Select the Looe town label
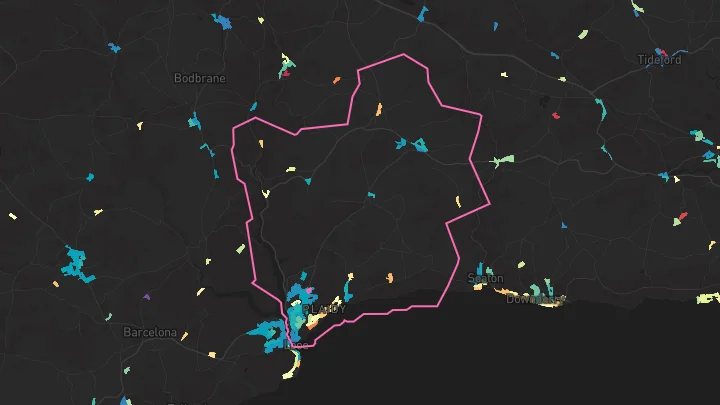Image resolution: width=720 pixels, height=405 pixels. [x=296, y=345]
